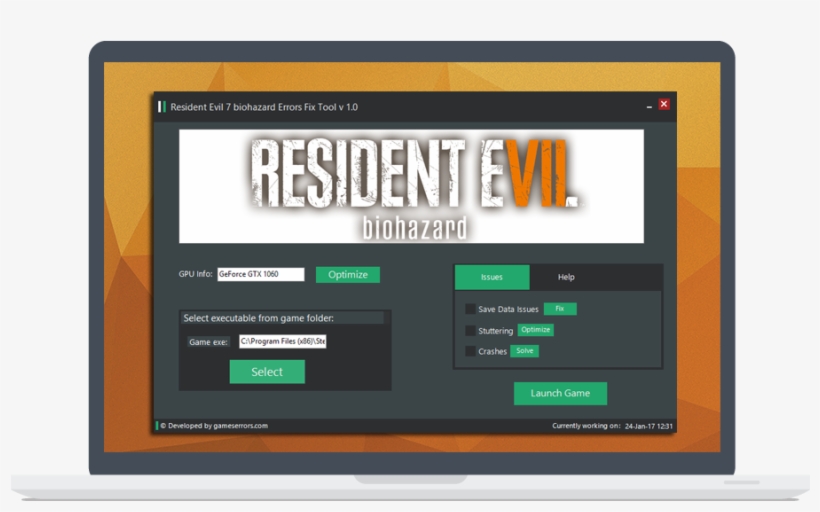Screen dimensions: 820x512
Task: Launch the game with Launch Game
Action: [560, 393]
